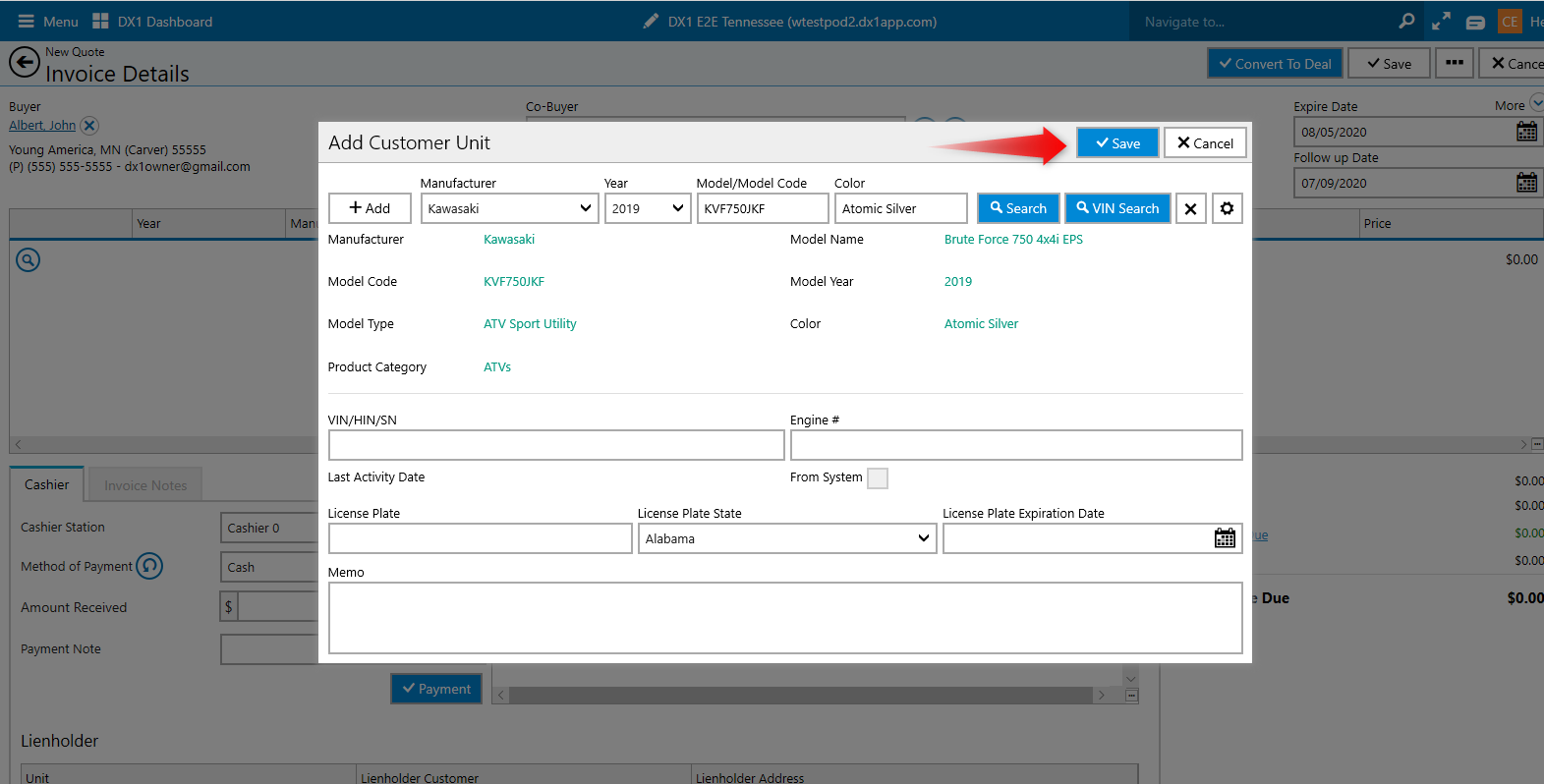Open the License Plate Expiration Date calendar icon
This screenshot has width=1544, height=784.
[1225, 538]
